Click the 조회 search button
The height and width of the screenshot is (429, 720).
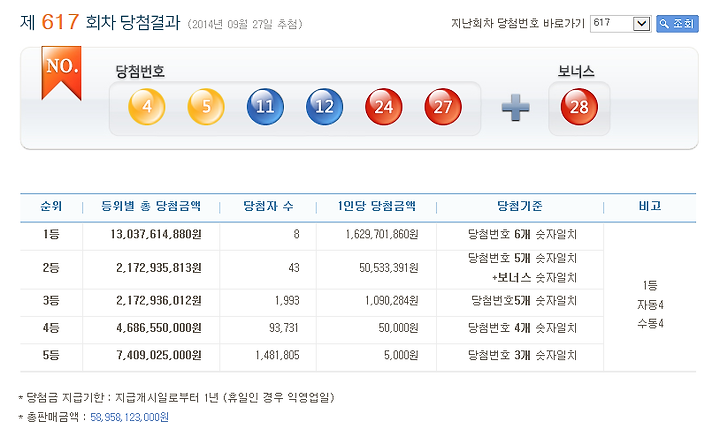[677, 23]
